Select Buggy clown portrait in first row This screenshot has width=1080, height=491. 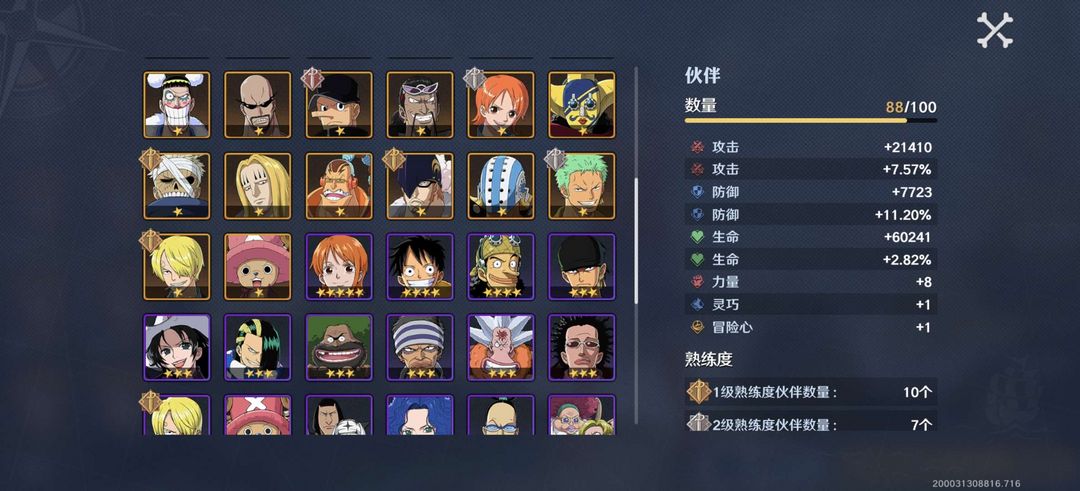176,105
